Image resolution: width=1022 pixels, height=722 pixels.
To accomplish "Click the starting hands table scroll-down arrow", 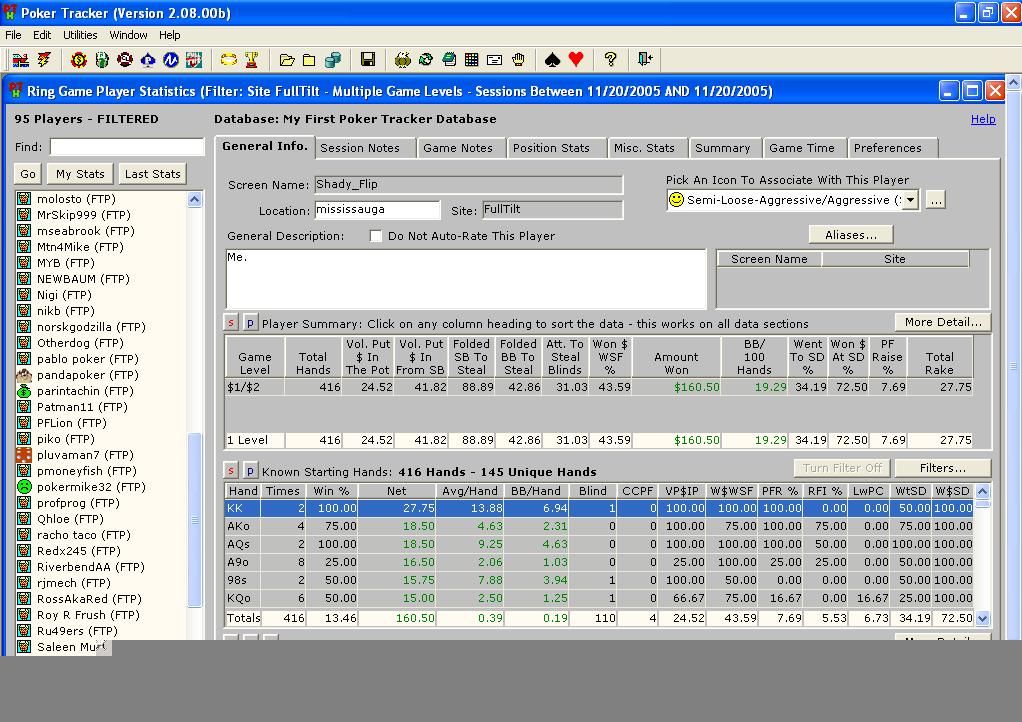I will point(982,618).
